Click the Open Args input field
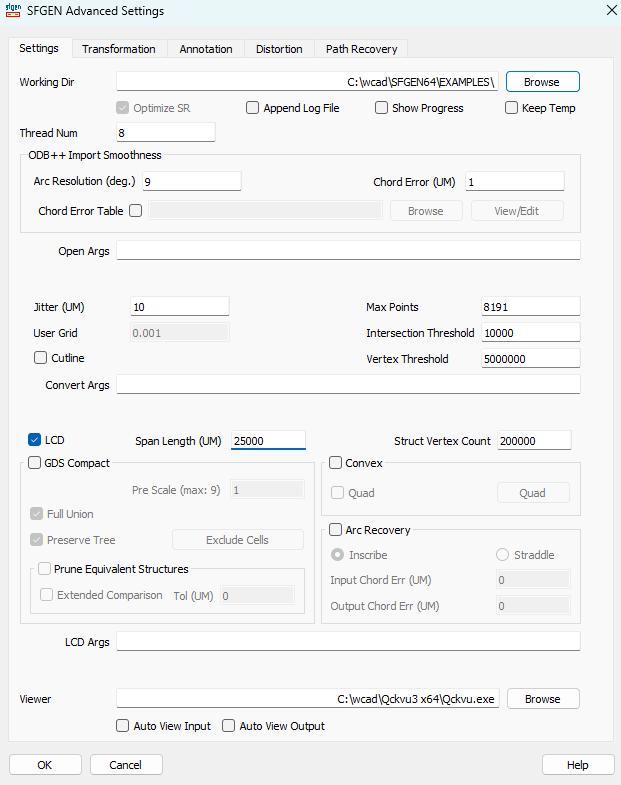Screen dimensions: 621x785 (x=348, y=250)
